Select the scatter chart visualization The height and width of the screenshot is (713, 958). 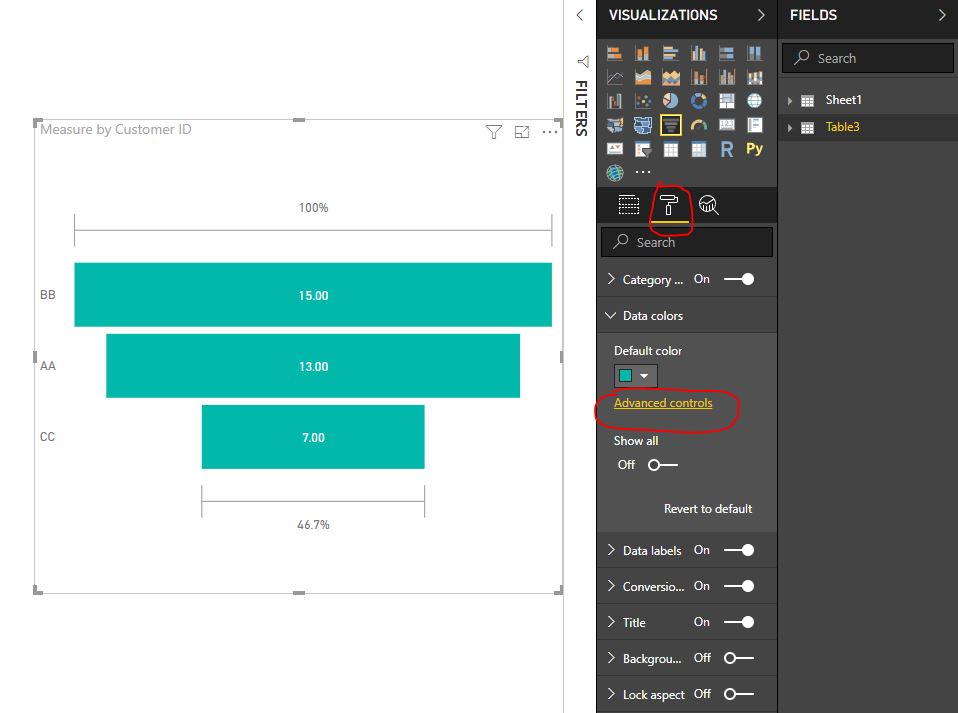tap(642, 101)
